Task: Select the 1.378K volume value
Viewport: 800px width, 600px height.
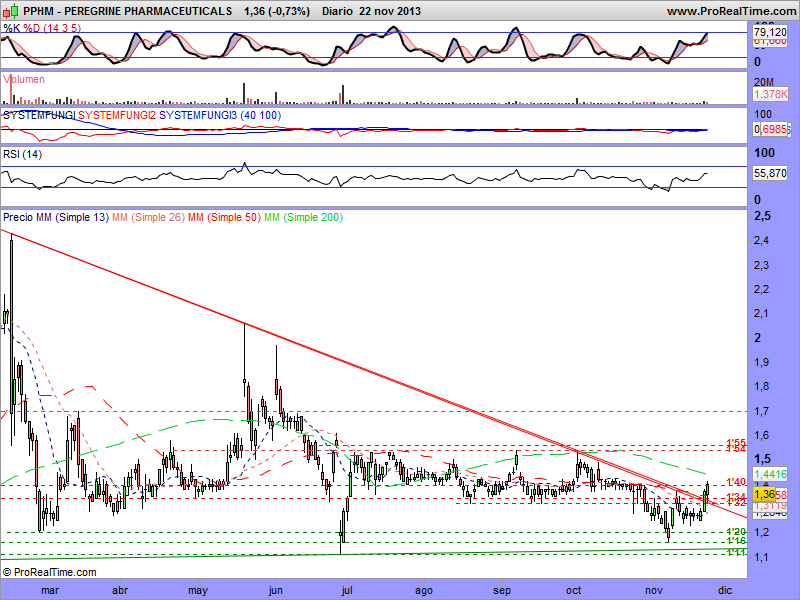Action: tap(770, 94)
